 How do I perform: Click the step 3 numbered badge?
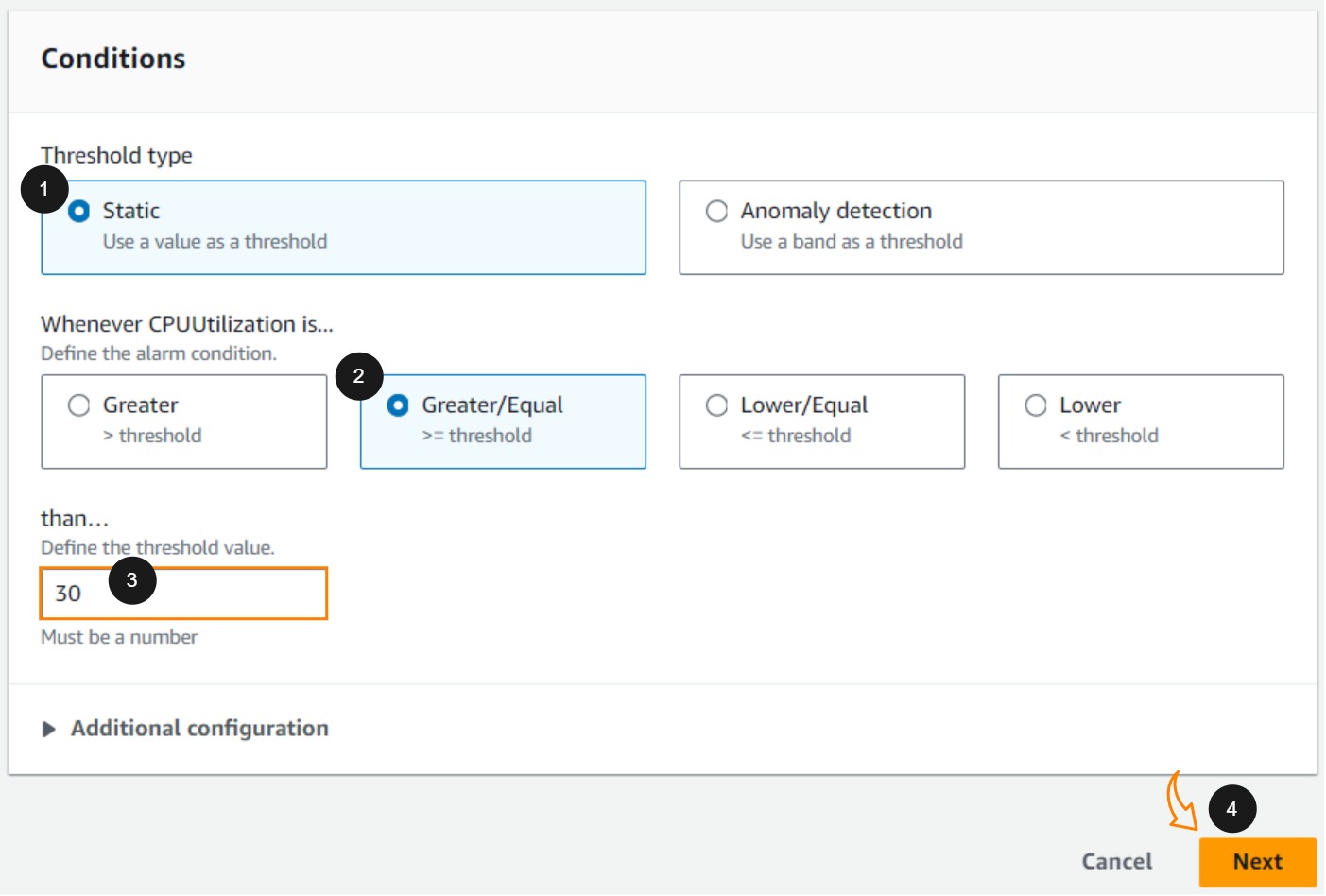(132, 580)
